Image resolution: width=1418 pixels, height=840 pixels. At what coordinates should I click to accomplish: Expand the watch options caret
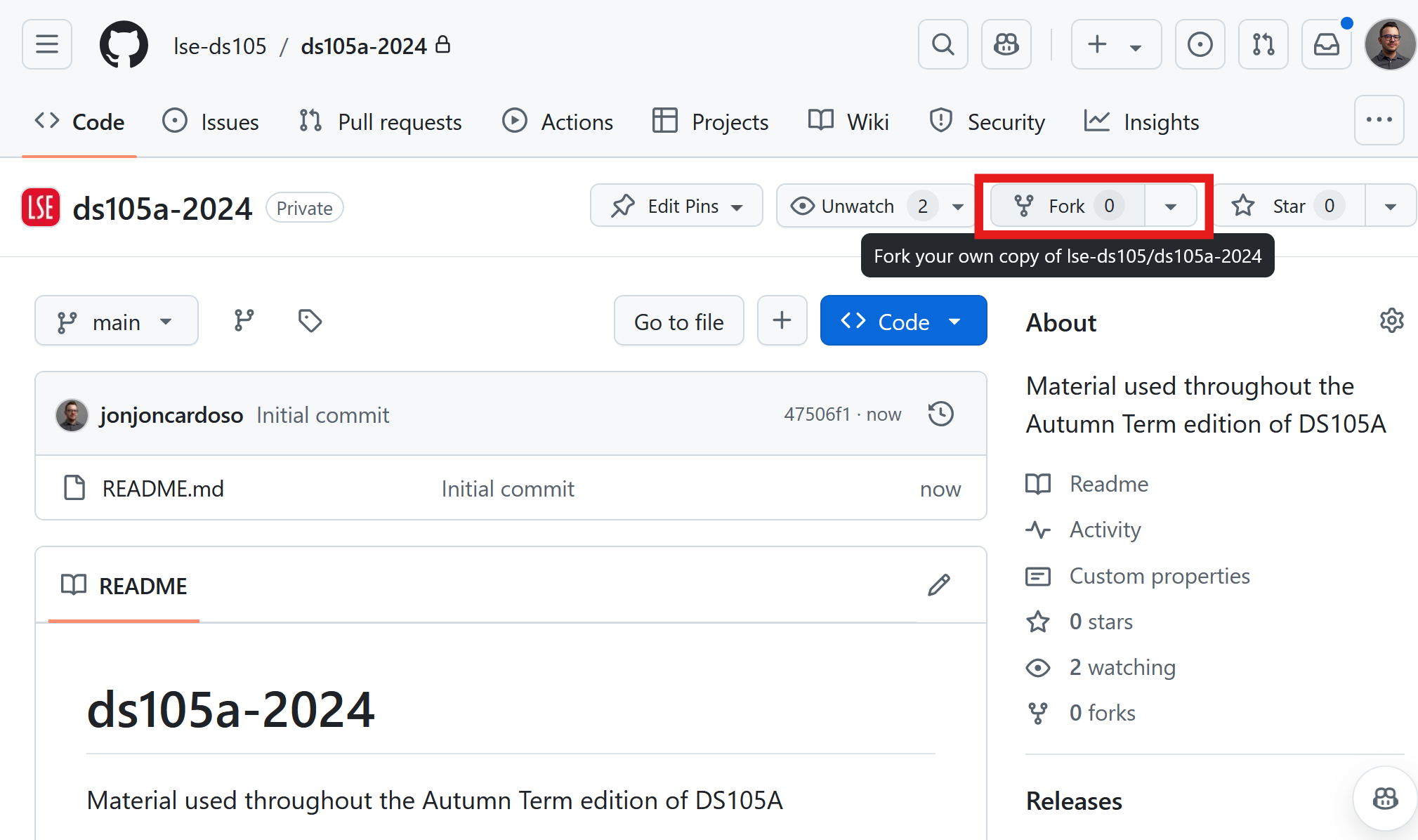click(958, 206)
